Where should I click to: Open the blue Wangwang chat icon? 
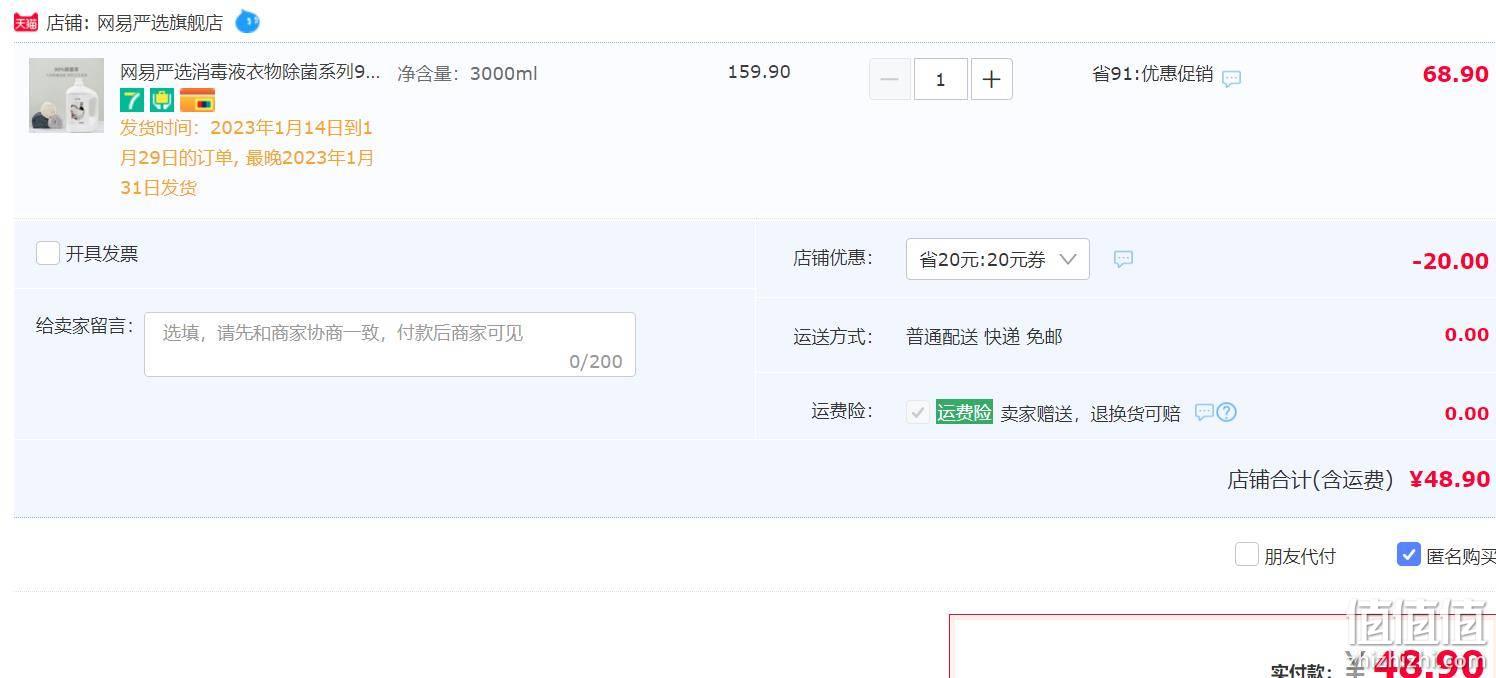[x=247, y=21]
